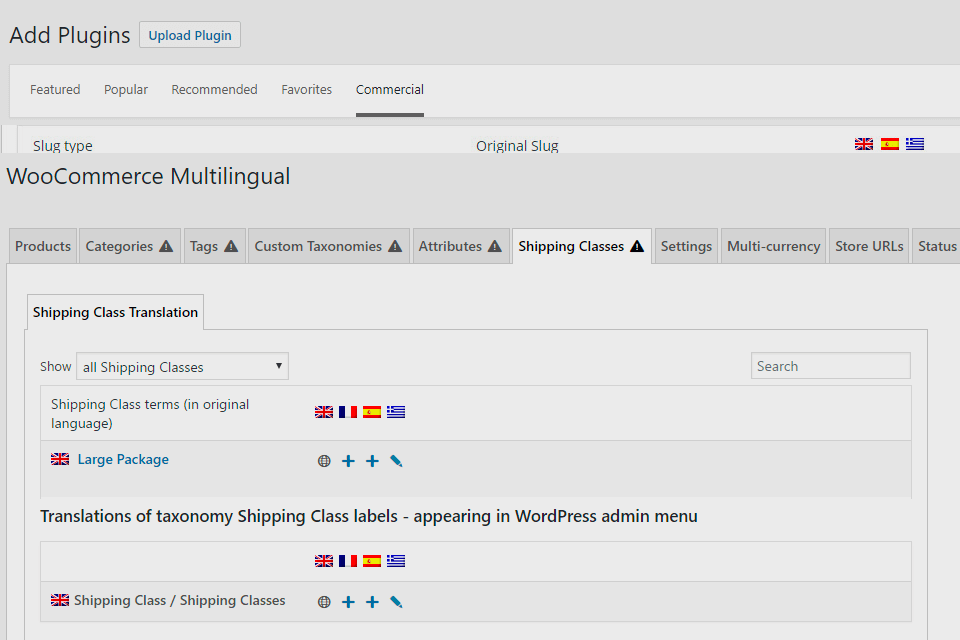This screenshot has height=640, width=960.
Task: Add Spanish translation for Shipping Class labels
Action: (372, 602)
